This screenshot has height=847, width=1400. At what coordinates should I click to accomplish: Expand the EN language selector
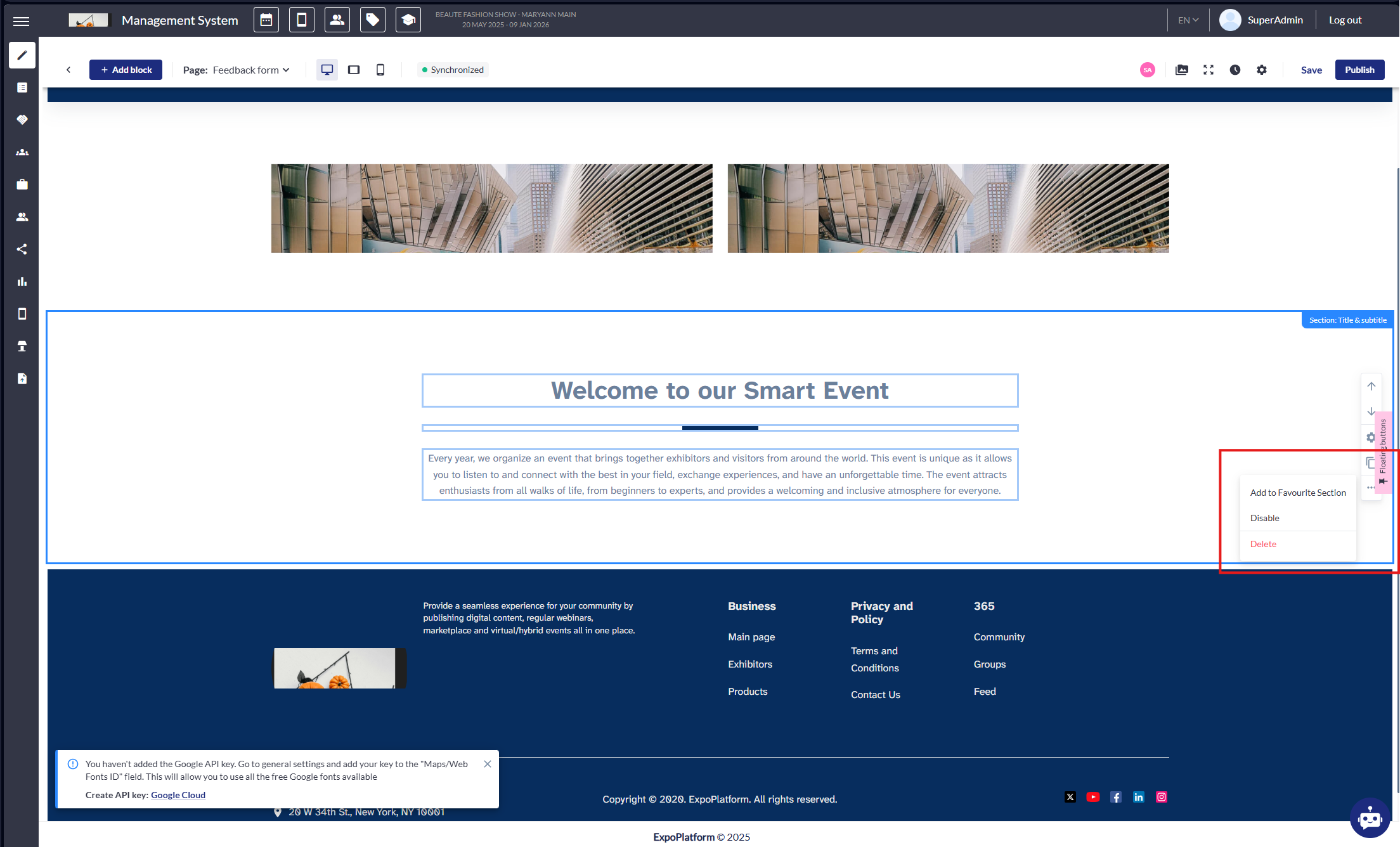tap(1188, 20)
